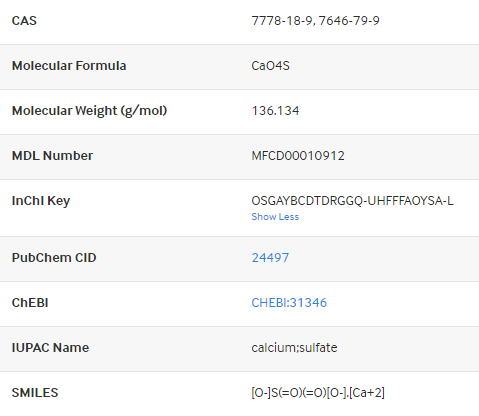This screenshot has height=416, width=479.
Task: Click the IUPAC Name label
Action: point(50,348)
